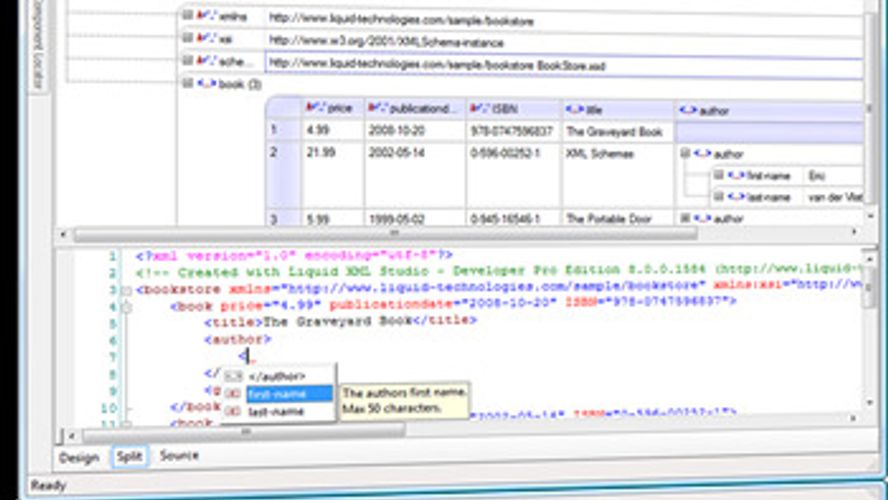Collapse the book fold marker at line 4
Screen dimensions: 888x500
[127, 307]
